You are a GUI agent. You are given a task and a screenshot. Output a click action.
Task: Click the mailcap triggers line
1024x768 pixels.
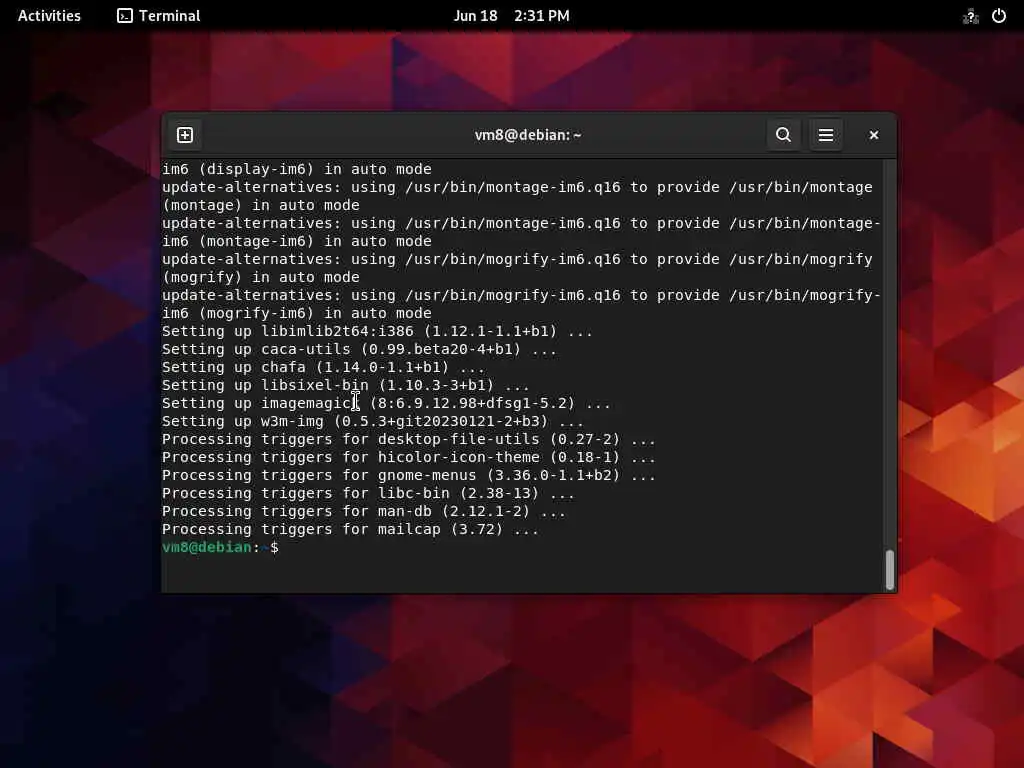click(x=350, y=529)
